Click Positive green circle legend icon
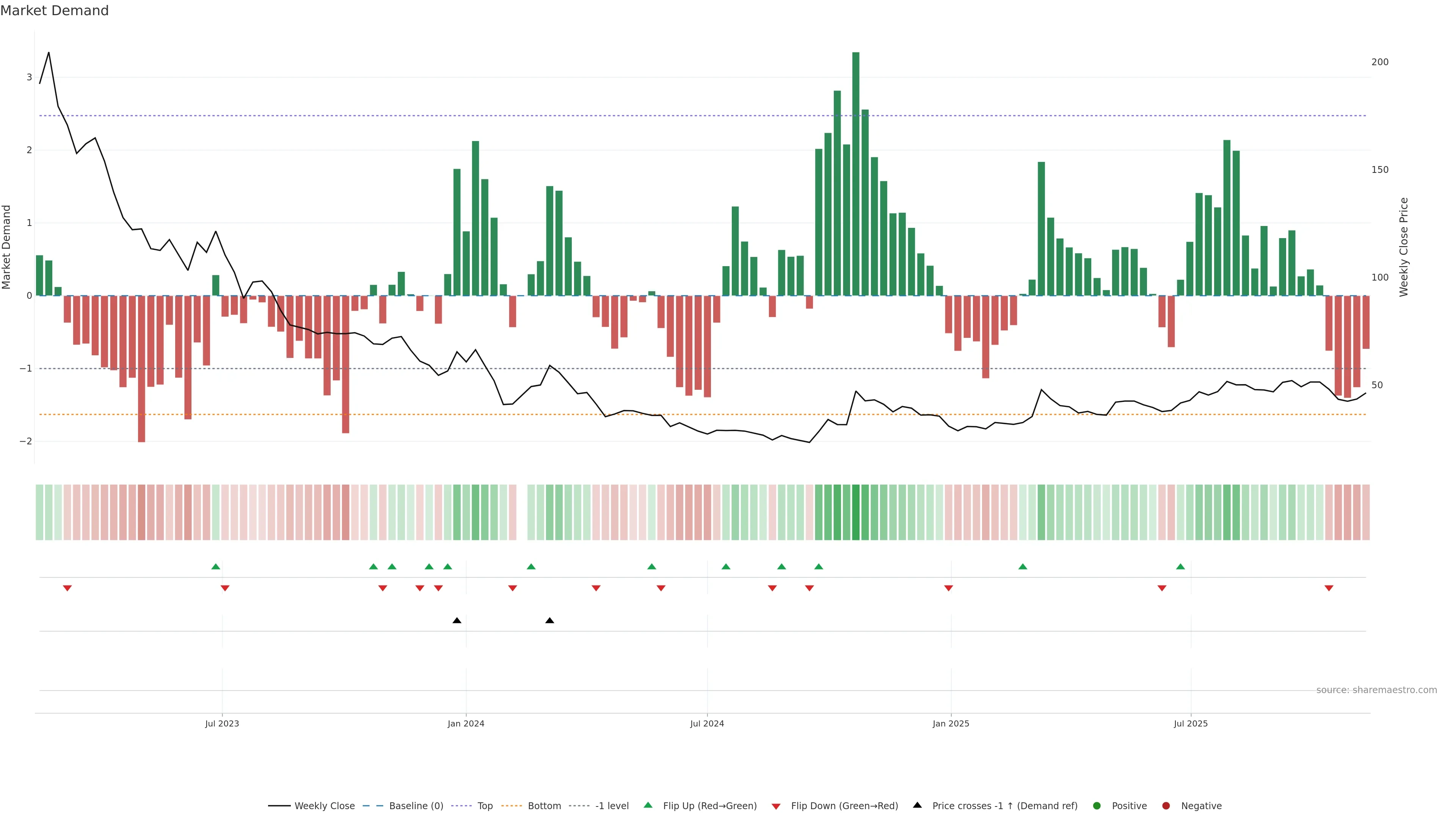Viewport: 1456px width, 819px height. (1097, 805)
